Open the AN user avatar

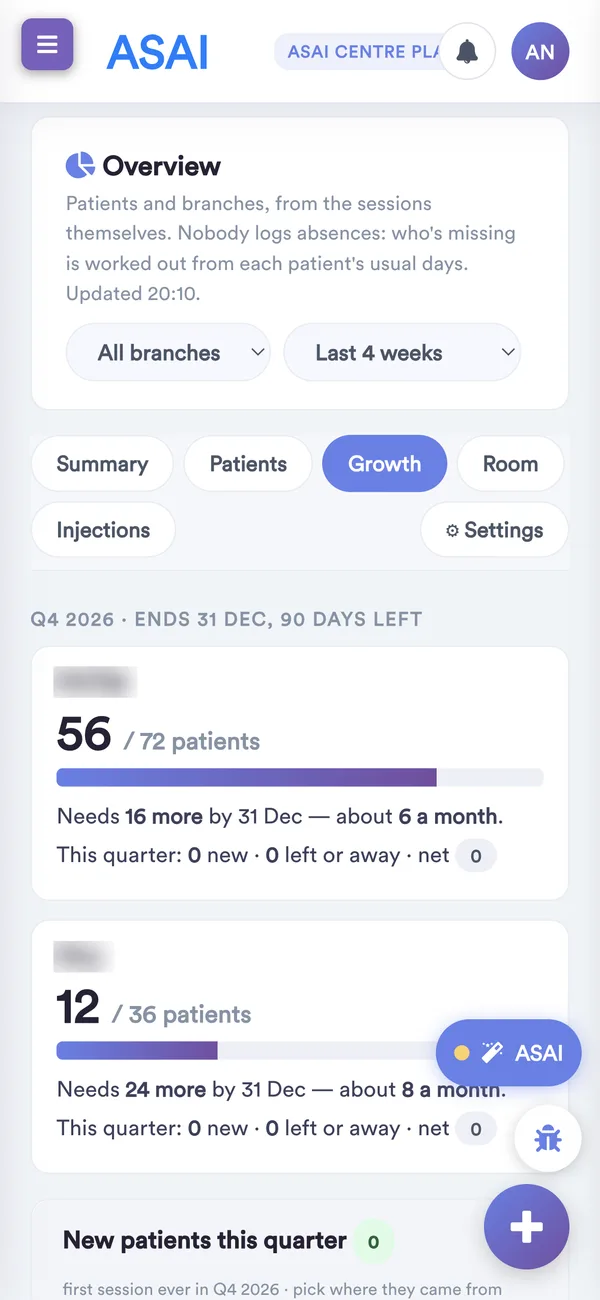tap(540, 51)
